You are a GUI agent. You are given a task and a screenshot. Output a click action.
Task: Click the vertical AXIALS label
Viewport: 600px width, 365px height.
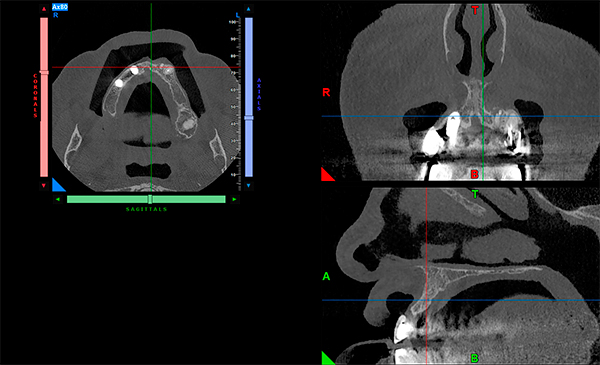click(x=259, y=95)
